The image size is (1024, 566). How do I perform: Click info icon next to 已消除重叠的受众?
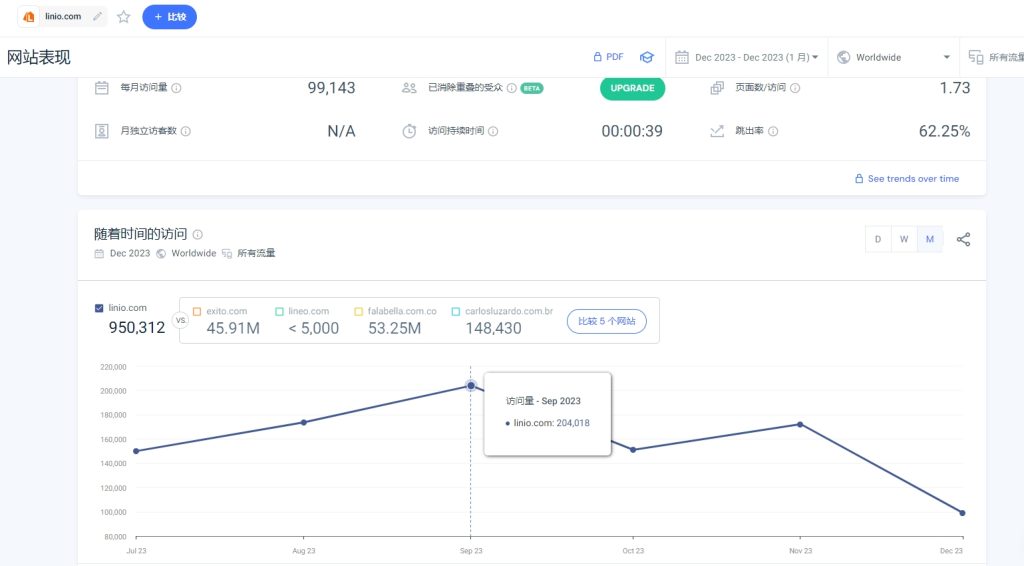point(512,87)
